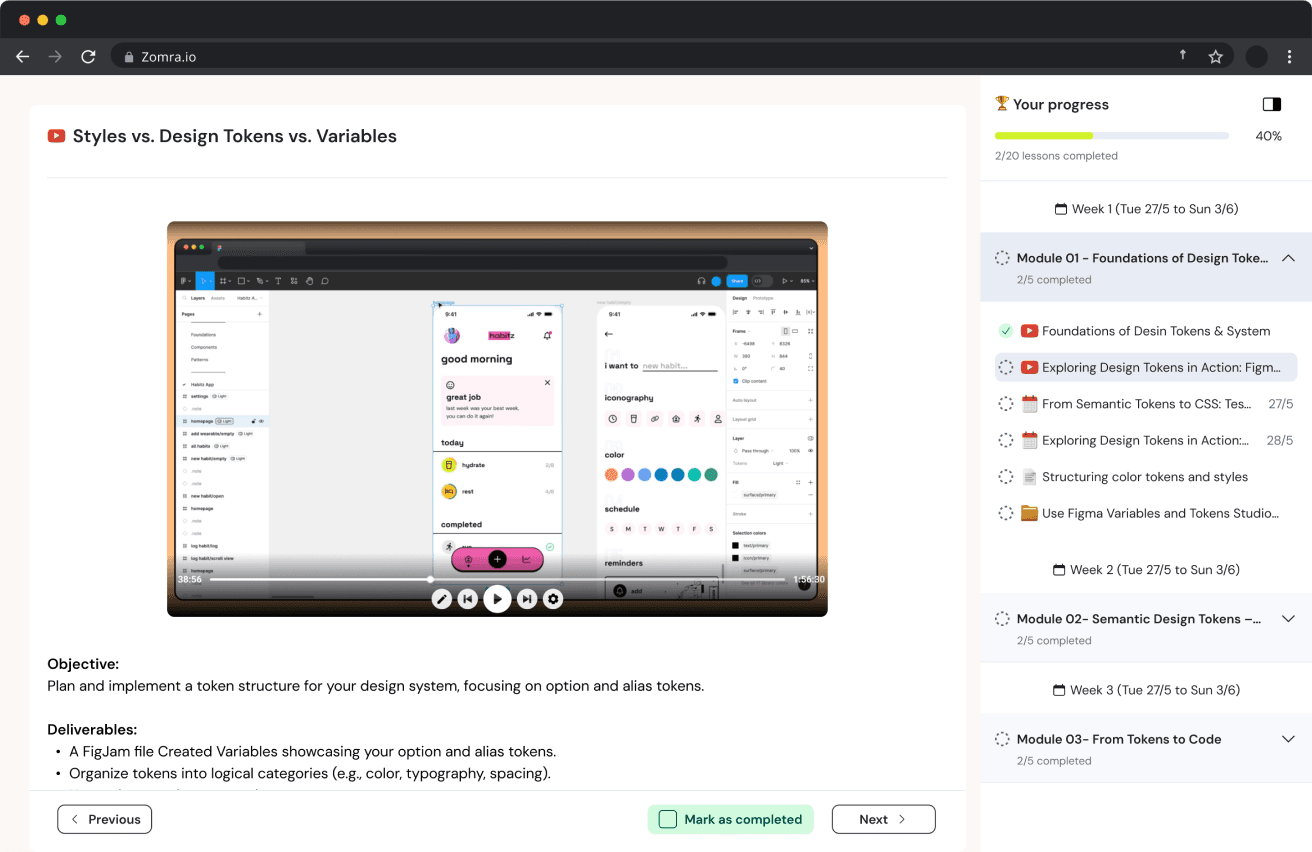This screenshot has width=1312, height=852.
Task: Check the Mark as completed checkbox
Action: click(x=668, y=819)
